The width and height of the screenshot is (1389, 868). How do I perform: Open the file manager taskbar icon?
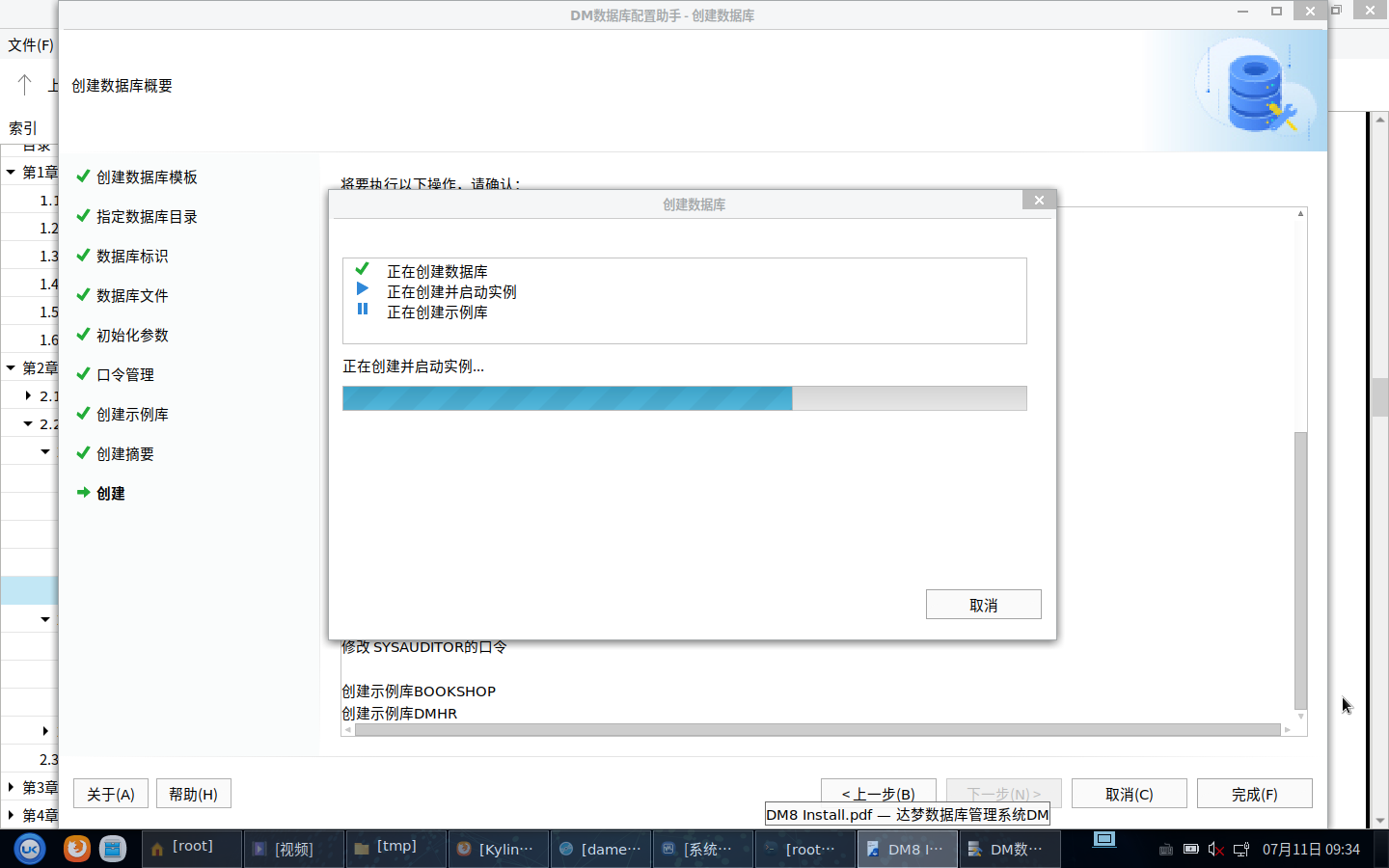pos(113,849)
